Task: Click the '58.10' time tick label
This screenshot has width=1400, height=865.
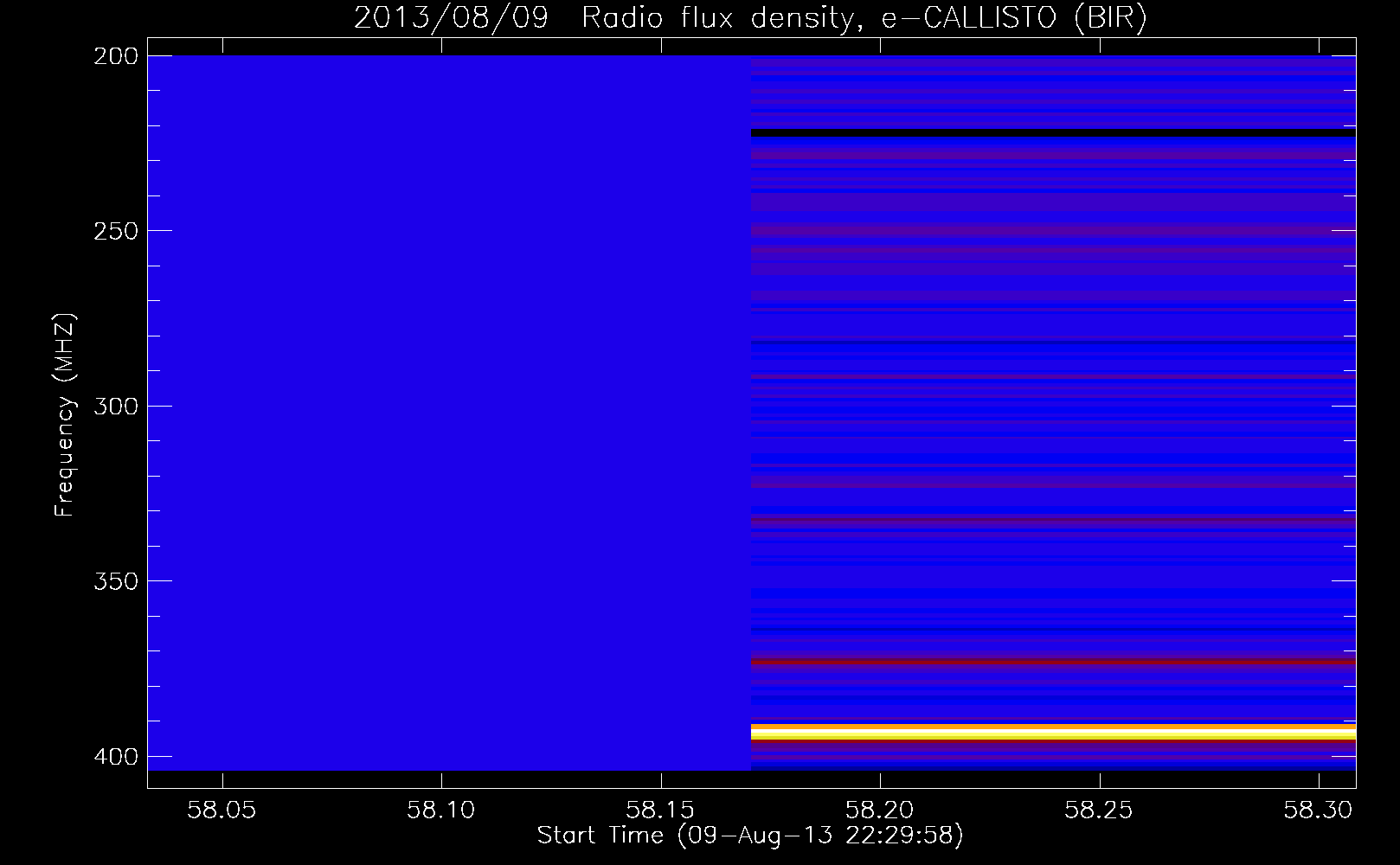Action: (x=441, y=810)
